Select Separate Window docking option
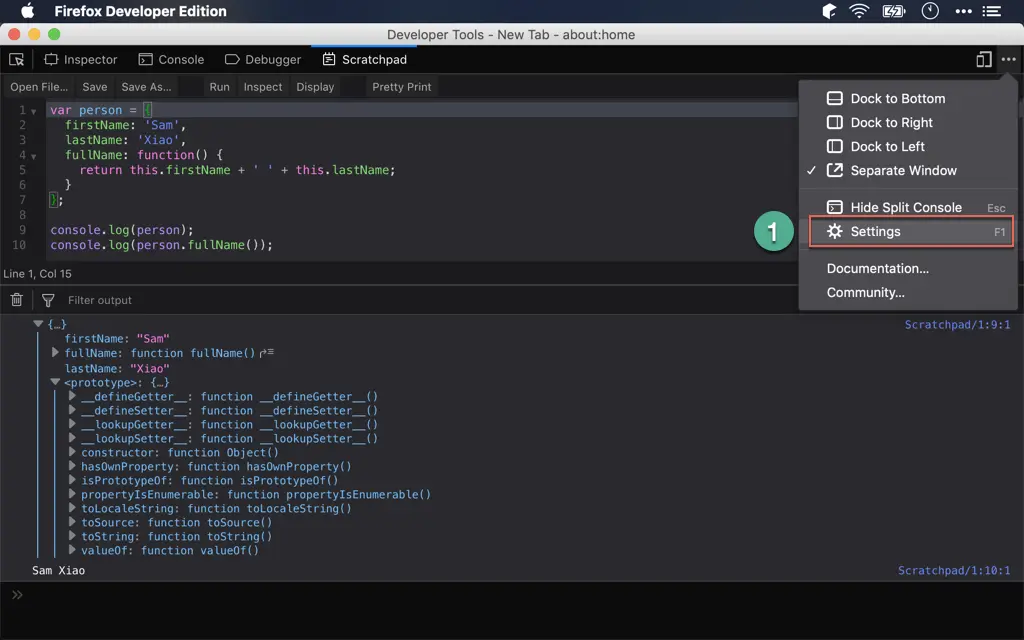1024x640 pixels. point(903,171)
